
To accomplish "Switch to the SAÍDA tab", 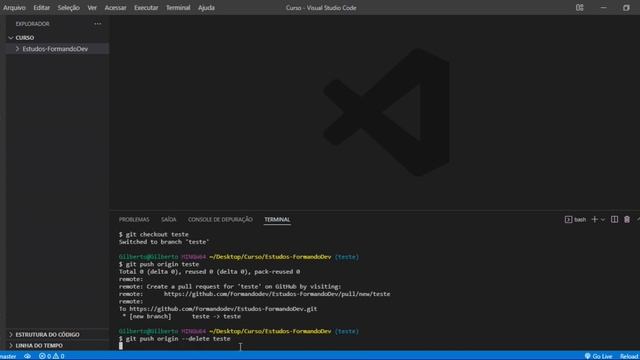I will [x=169, y=220].
